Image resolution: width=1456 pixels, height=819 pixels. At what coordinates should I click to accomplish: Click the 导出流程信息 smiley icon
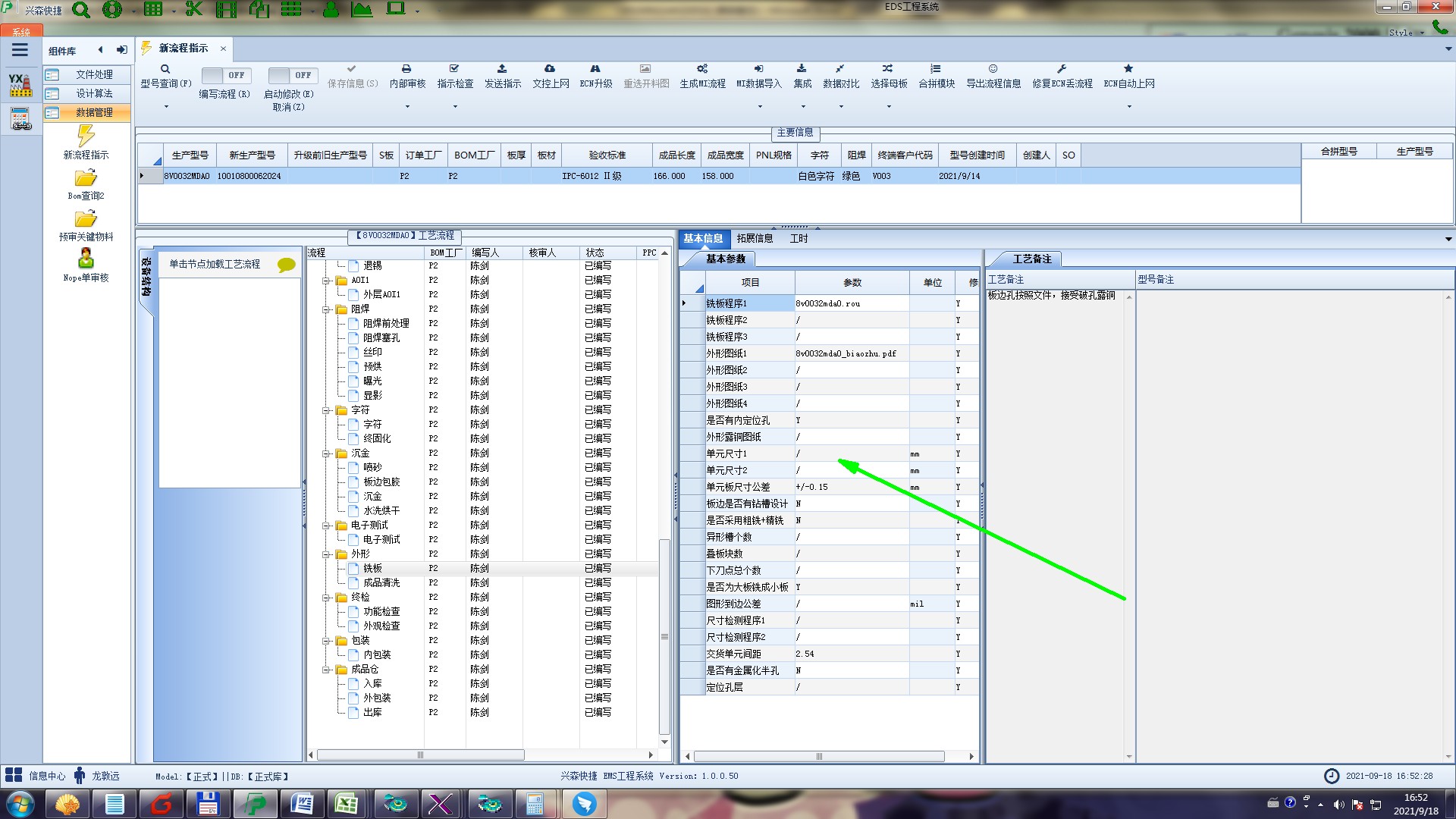(x=993, y=69)
